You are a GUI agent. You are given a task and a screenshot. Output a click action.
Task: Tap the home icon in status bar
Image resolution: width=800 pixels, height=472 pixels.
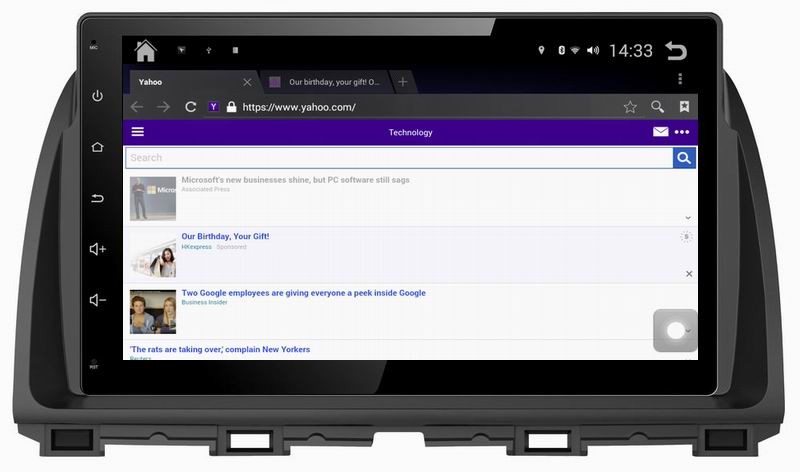[x=145, y=51]
